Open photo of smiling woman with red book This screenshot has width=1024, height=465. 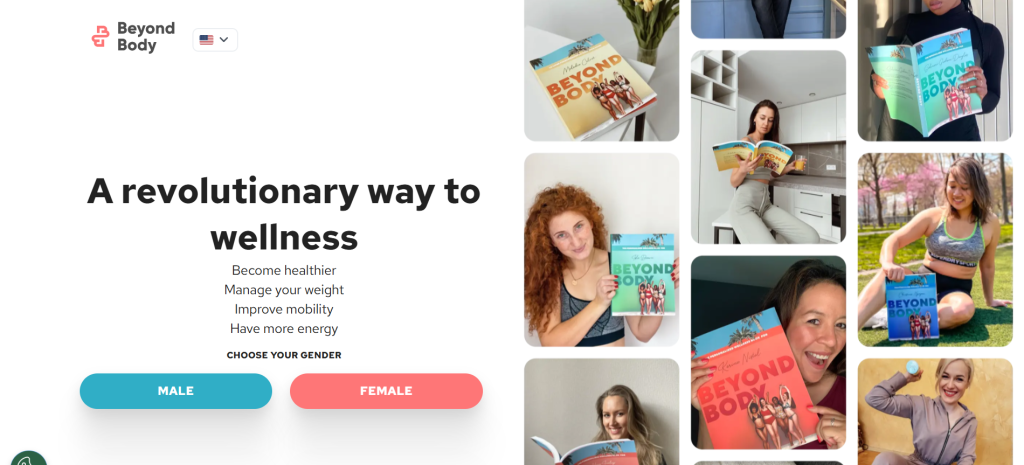768,352
